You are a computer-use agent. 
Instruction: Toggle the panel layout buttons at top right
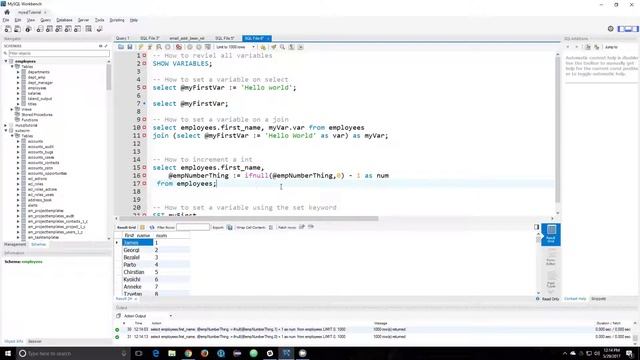628,29
